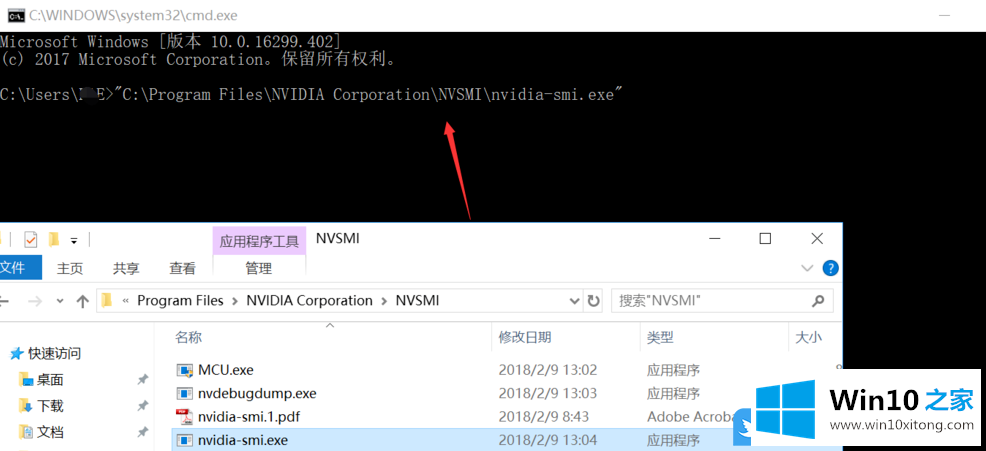The width and height of the screenshot is (986, 451).
Task: Click NVSMI in the address breadcrumb
Action: pos(417,301)
